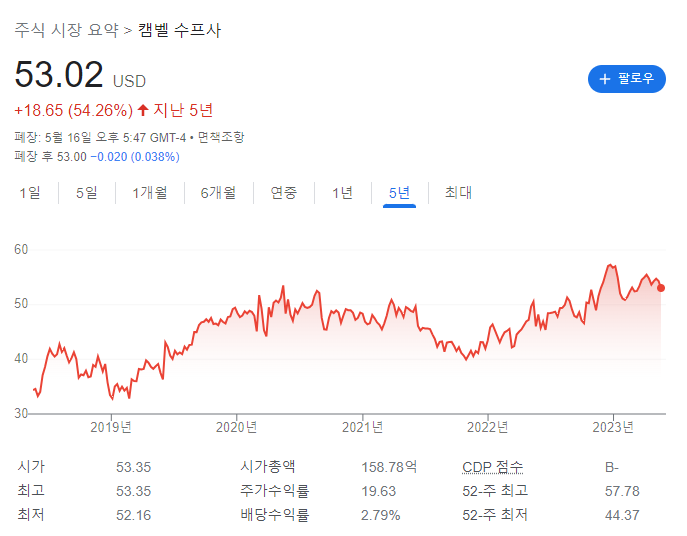Click the CDP 점수 label
687x536 pixels.
click(492, 467)
